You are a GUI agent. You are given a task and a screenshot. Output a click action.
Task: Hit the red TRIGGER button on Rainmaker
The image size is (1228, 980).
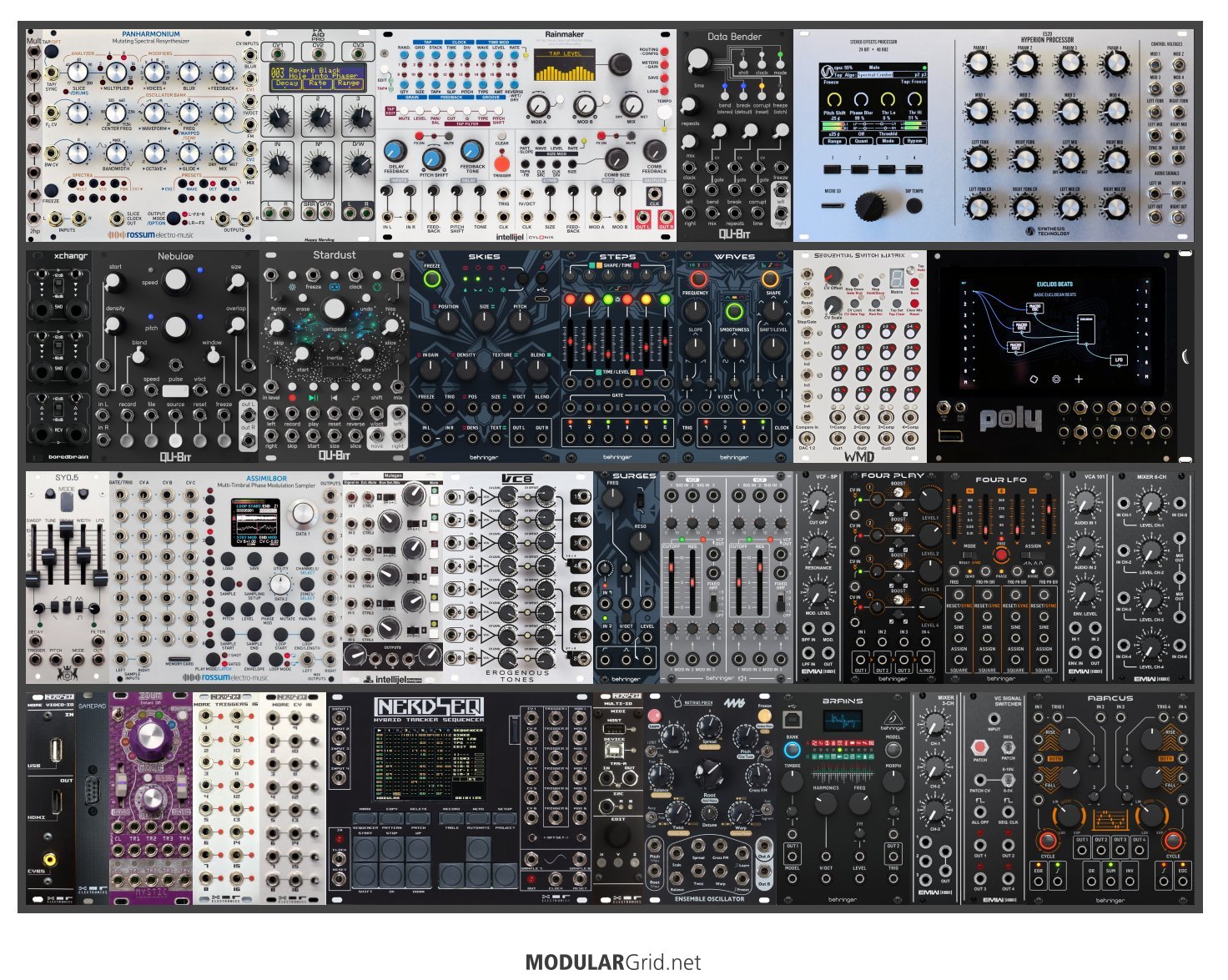point(501,164)
